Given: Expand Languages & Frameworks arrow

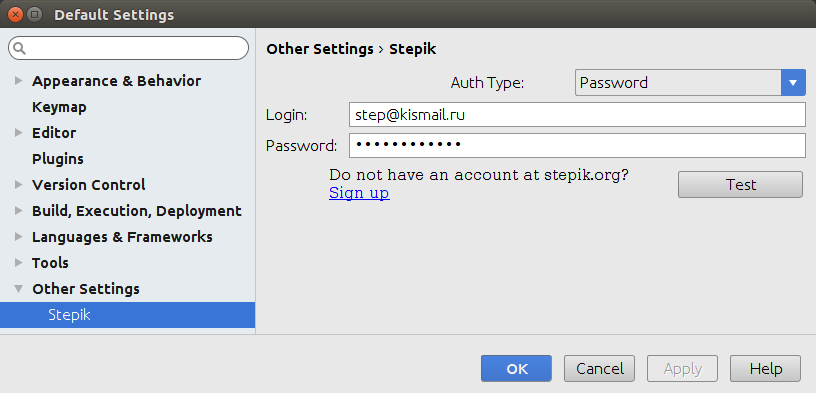Looking at the screenshot, I should pyautogui.click(x=19, y=237).
